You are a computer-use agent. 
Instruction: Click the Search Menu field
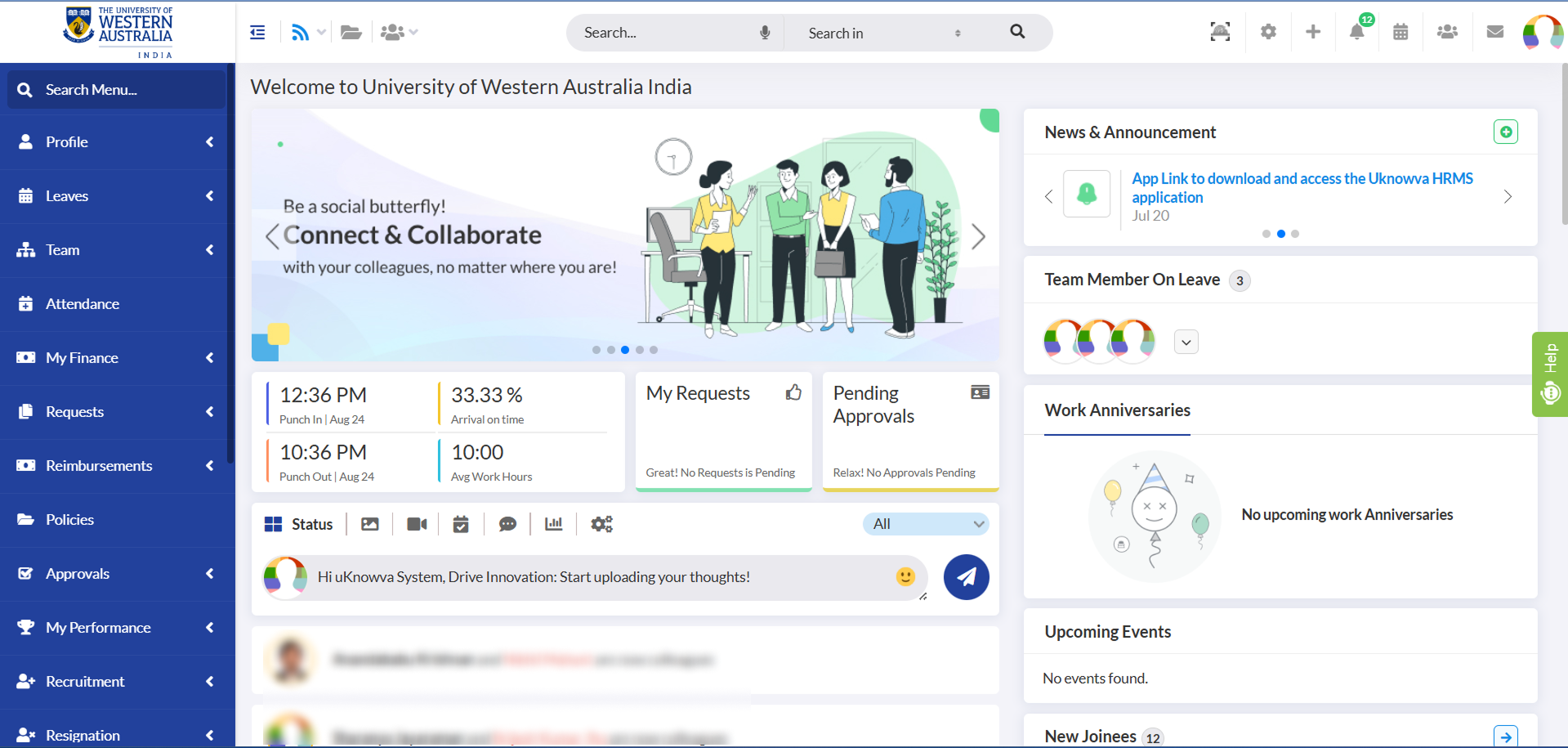117,89
